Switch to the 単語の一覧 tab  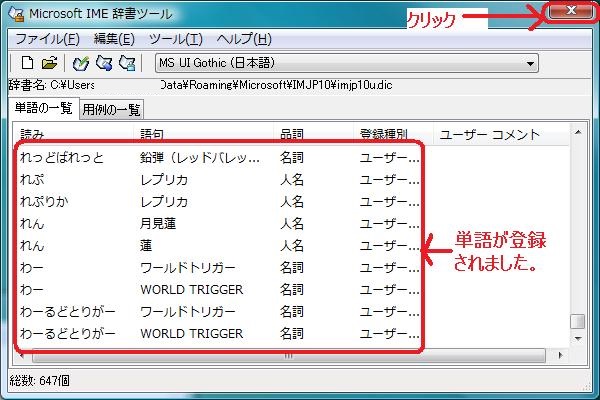pyautogui.click(x=44, y=108)
